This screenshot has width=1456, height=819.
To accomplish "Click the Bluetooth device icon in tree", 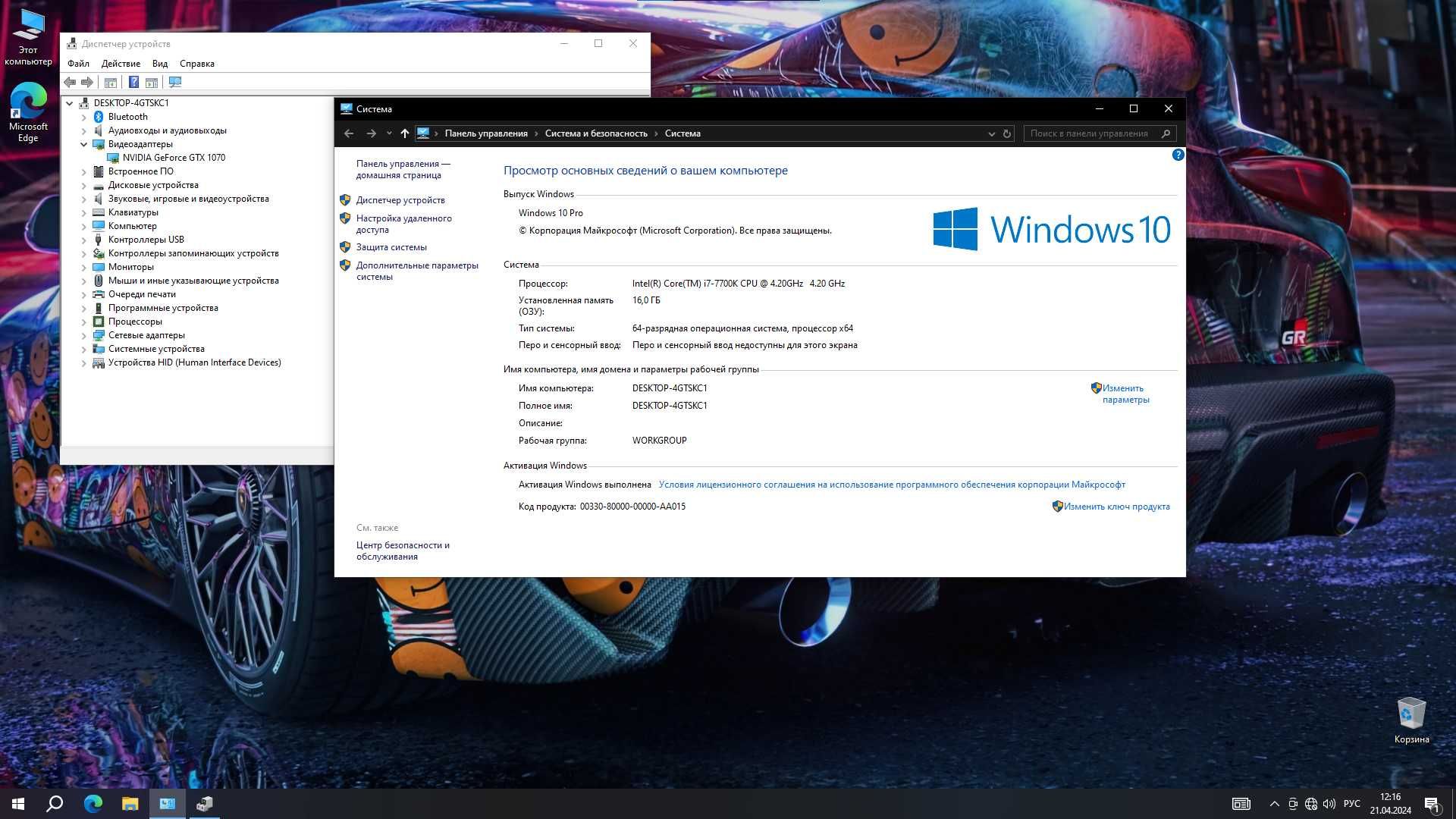I will click(99, 117).
